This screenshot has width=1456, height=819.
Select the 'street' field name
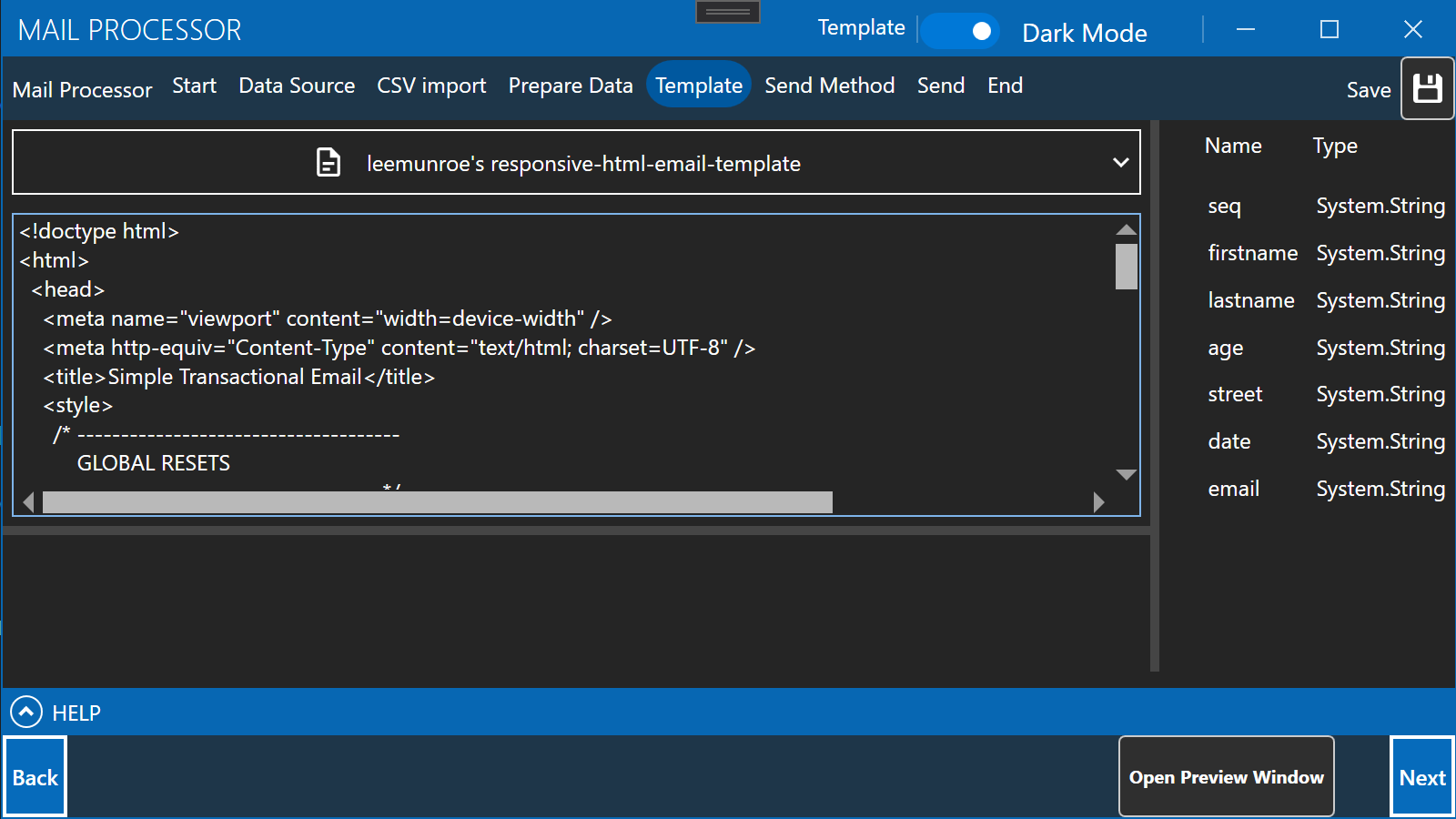click(1235, 394)
